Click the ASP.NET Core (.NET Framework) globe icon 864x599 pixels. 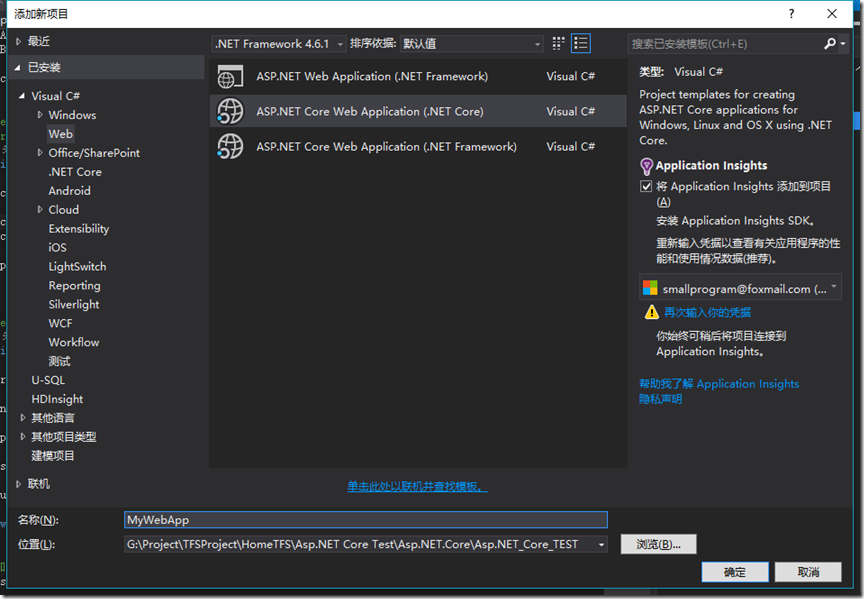pos(230,147)
